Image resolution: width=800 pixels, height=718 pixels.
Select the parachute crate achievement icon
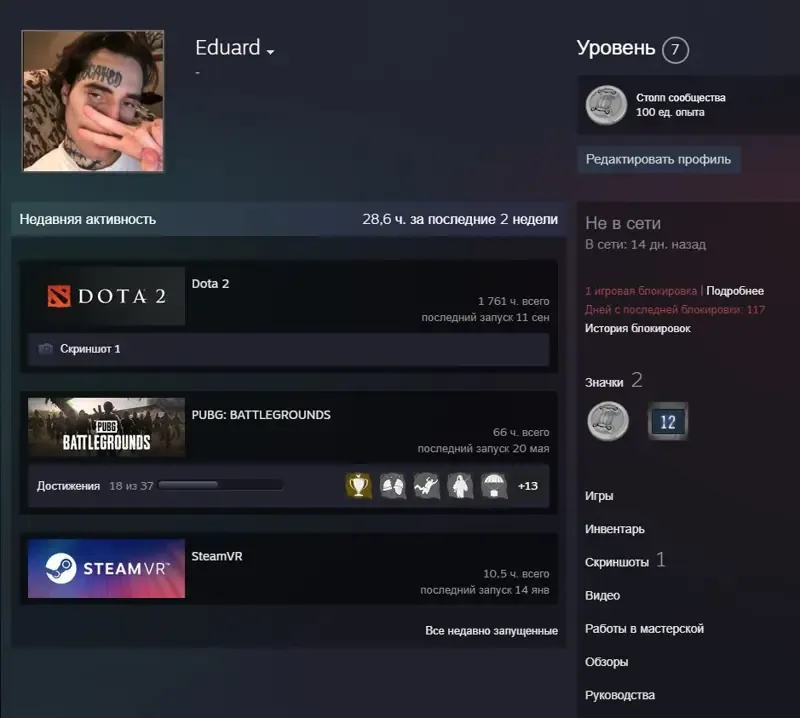click(494, 485)
